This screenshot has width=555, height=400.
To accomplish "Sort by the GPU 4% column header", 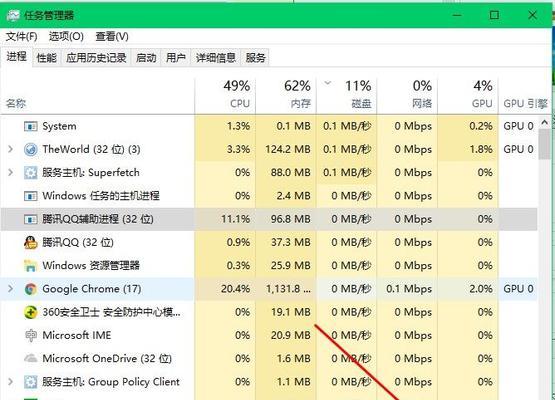I will point(468,95).
